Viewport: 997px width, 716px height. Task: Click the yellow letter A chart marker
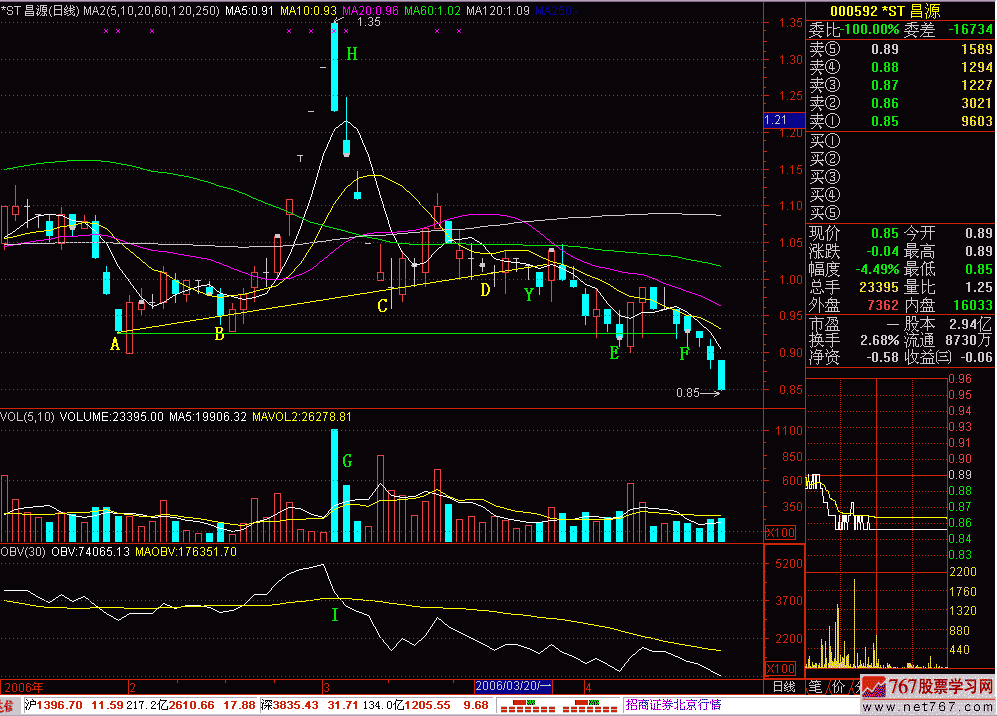pos(115,345)
